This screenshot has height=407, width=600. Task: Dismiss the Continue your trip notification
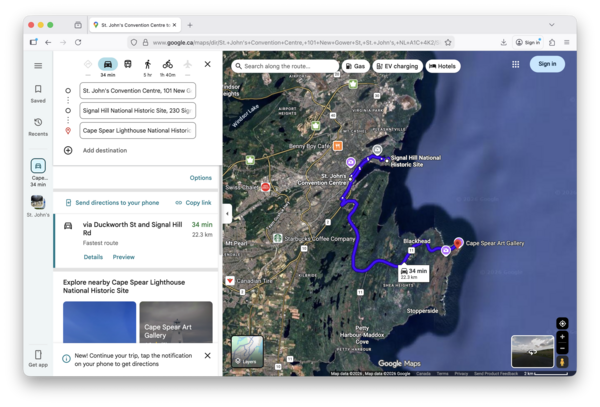click(x=207, y=356)
